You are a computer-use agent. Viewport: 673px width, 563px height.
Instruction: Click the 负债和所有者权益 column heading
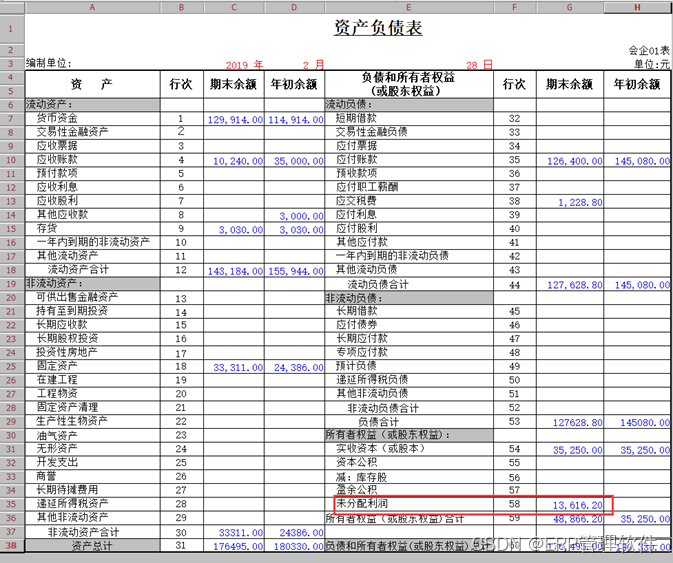click(408, 84)
